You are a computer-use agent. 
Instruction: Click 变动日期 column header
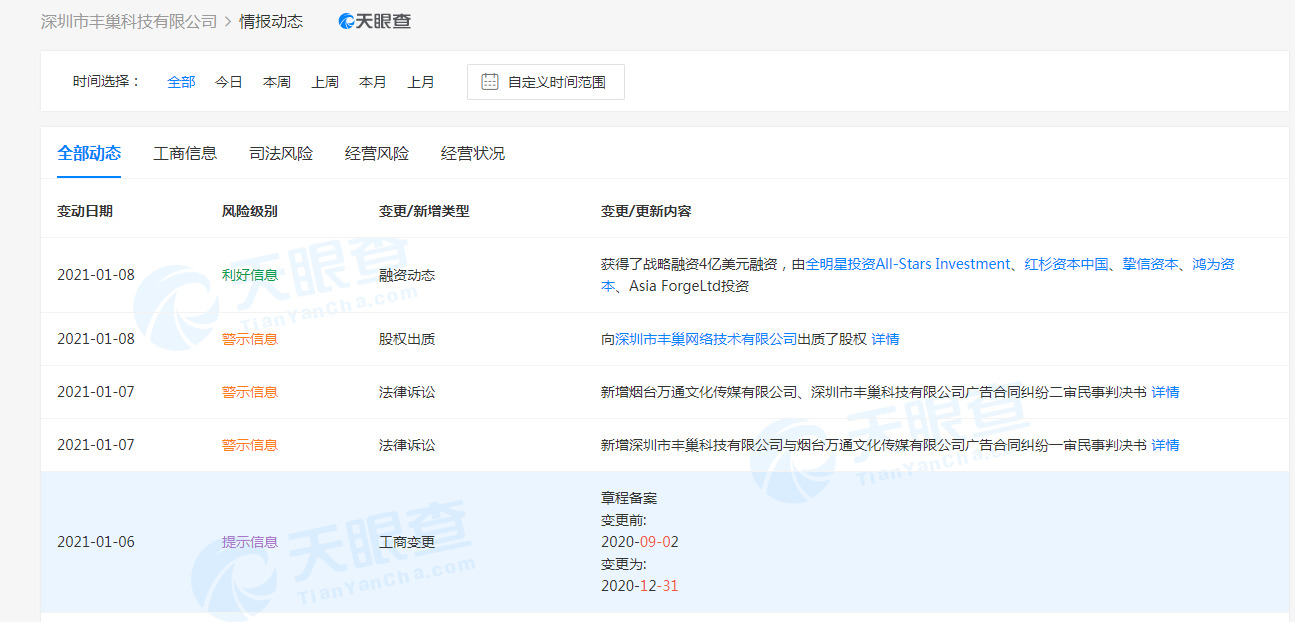coord(85,211)
